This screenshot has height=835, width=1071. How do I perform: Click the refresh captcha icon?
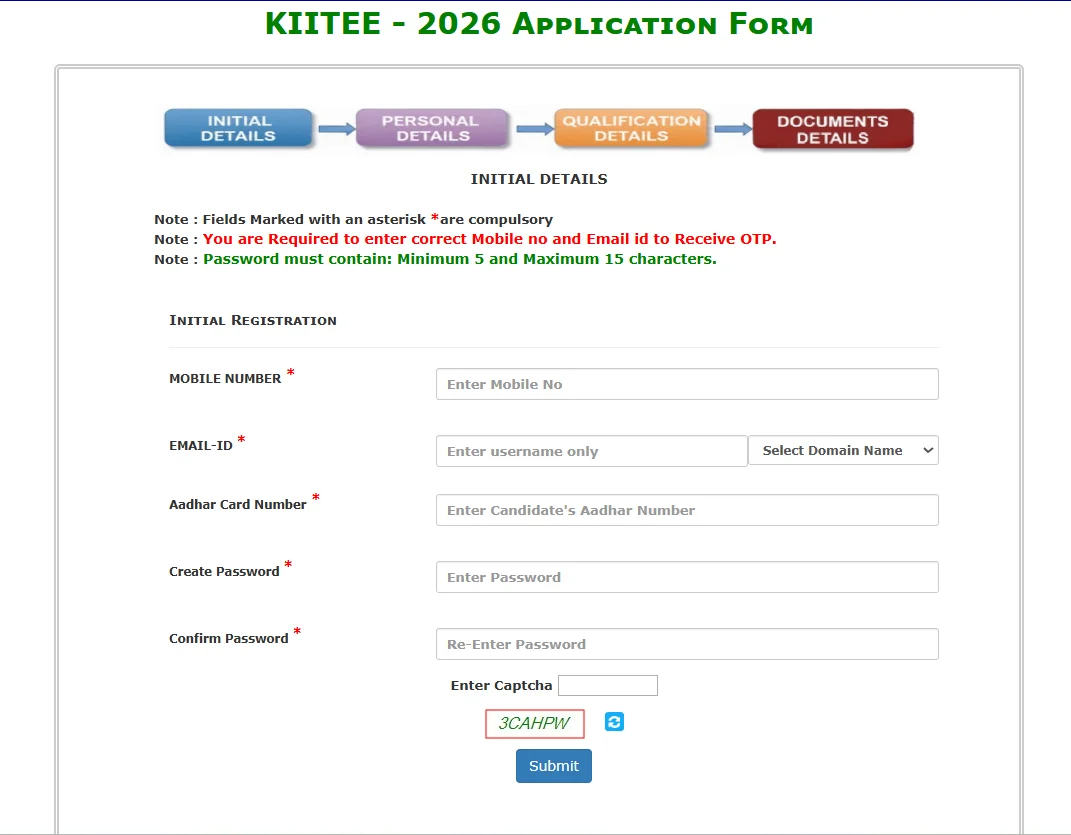coord(614,722)
